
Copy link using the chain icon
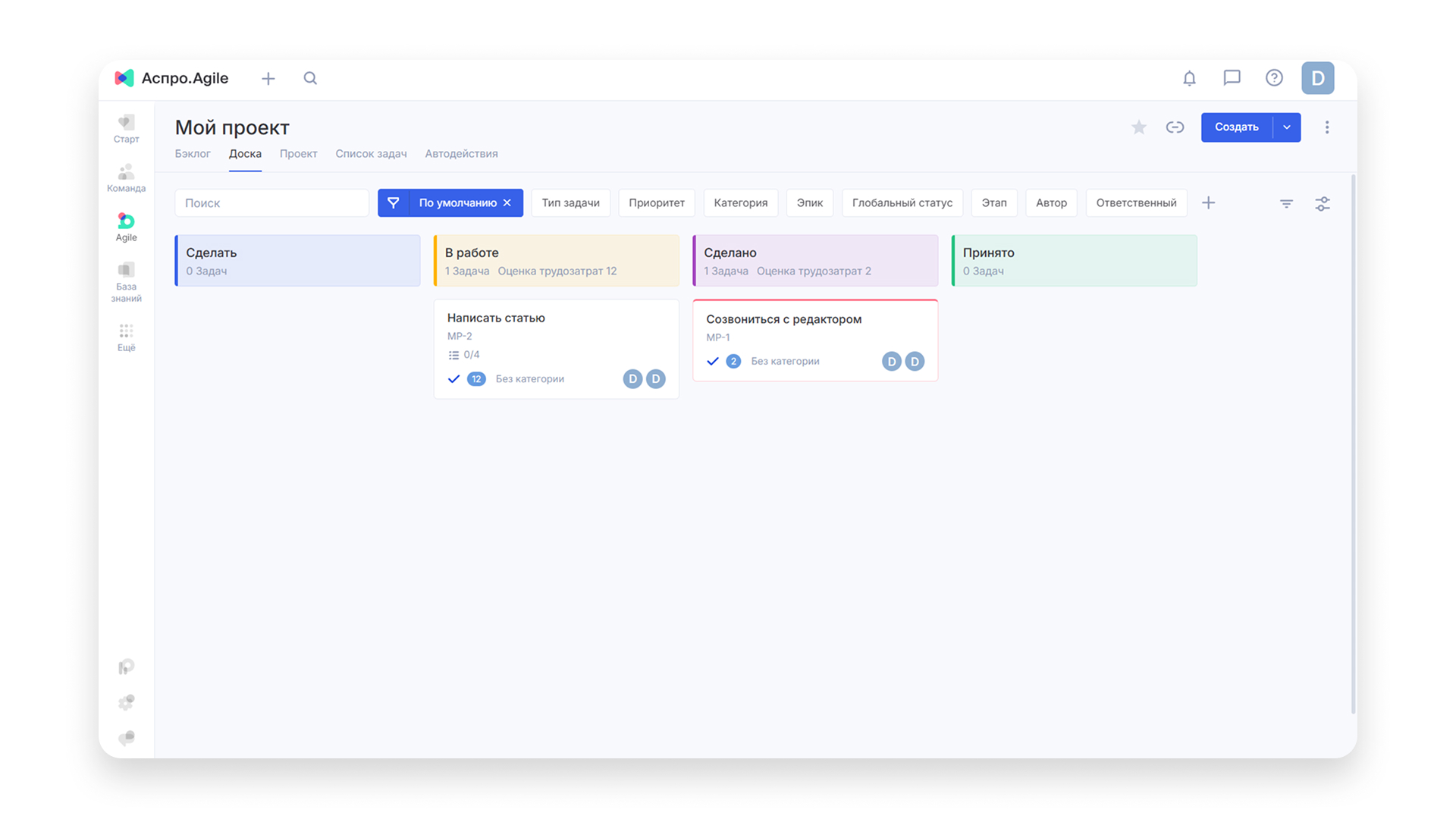[1175, 127]
